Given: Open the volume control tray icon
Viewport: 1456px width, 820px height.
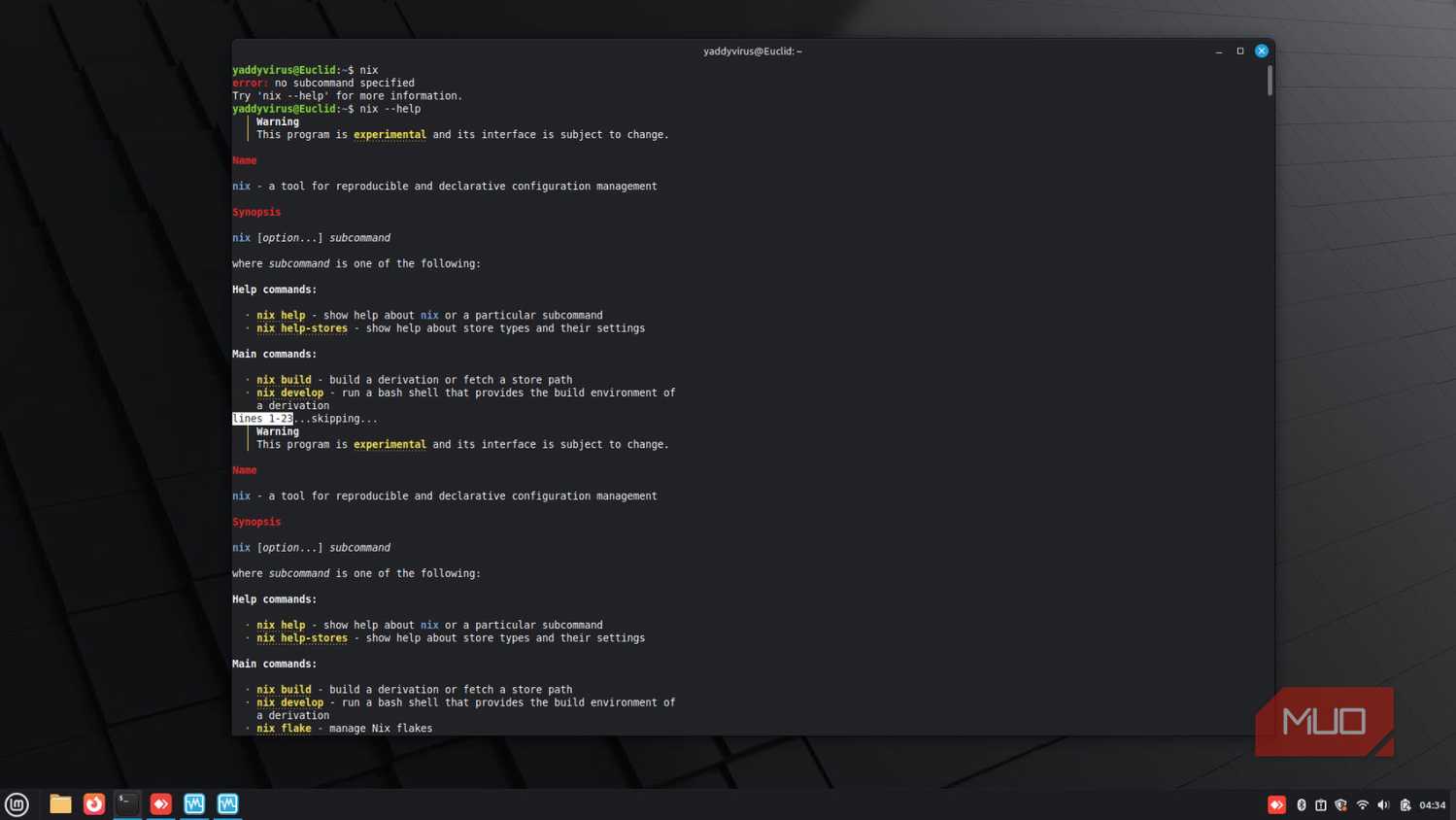Looking at the screenshot, I should click(1383, 804).
